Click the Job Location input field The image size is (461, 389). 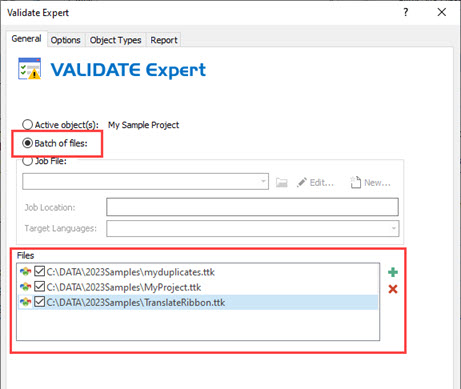pos(252,207)
